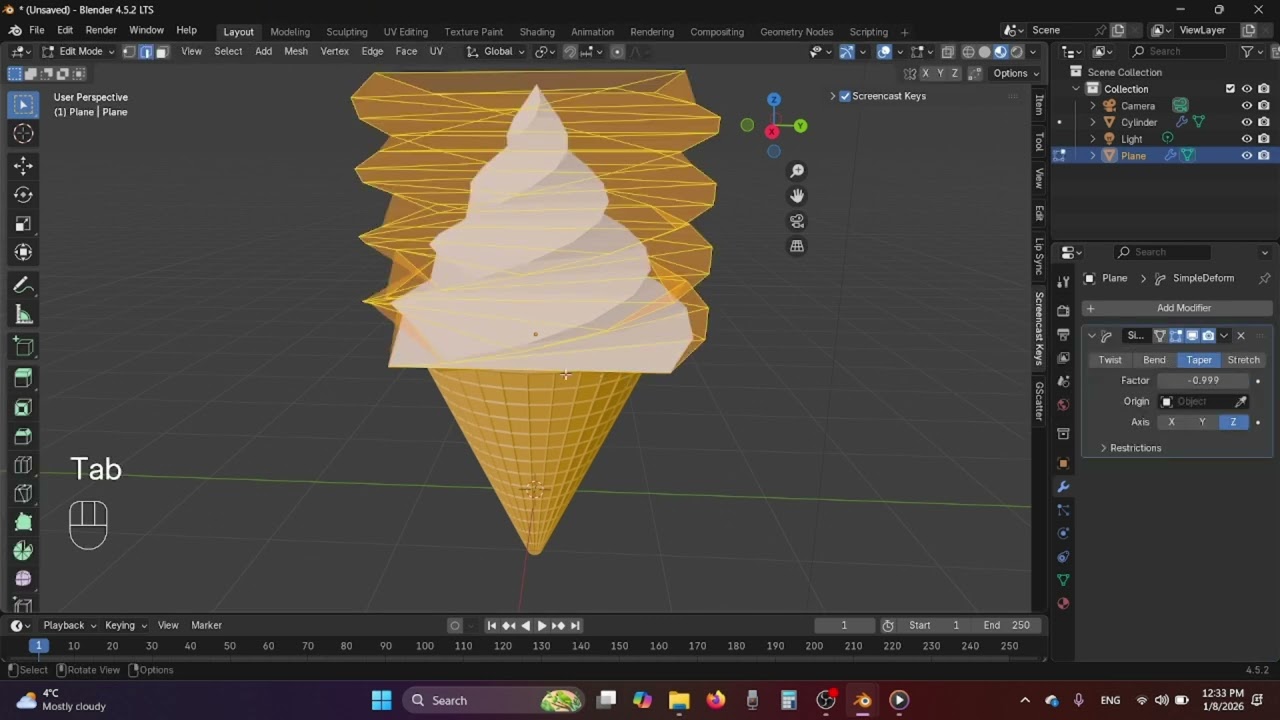The image size is (1280, 720).
Task: Collapse the SimpleDeform modifier panel
Action: [x=1092, y=336]
